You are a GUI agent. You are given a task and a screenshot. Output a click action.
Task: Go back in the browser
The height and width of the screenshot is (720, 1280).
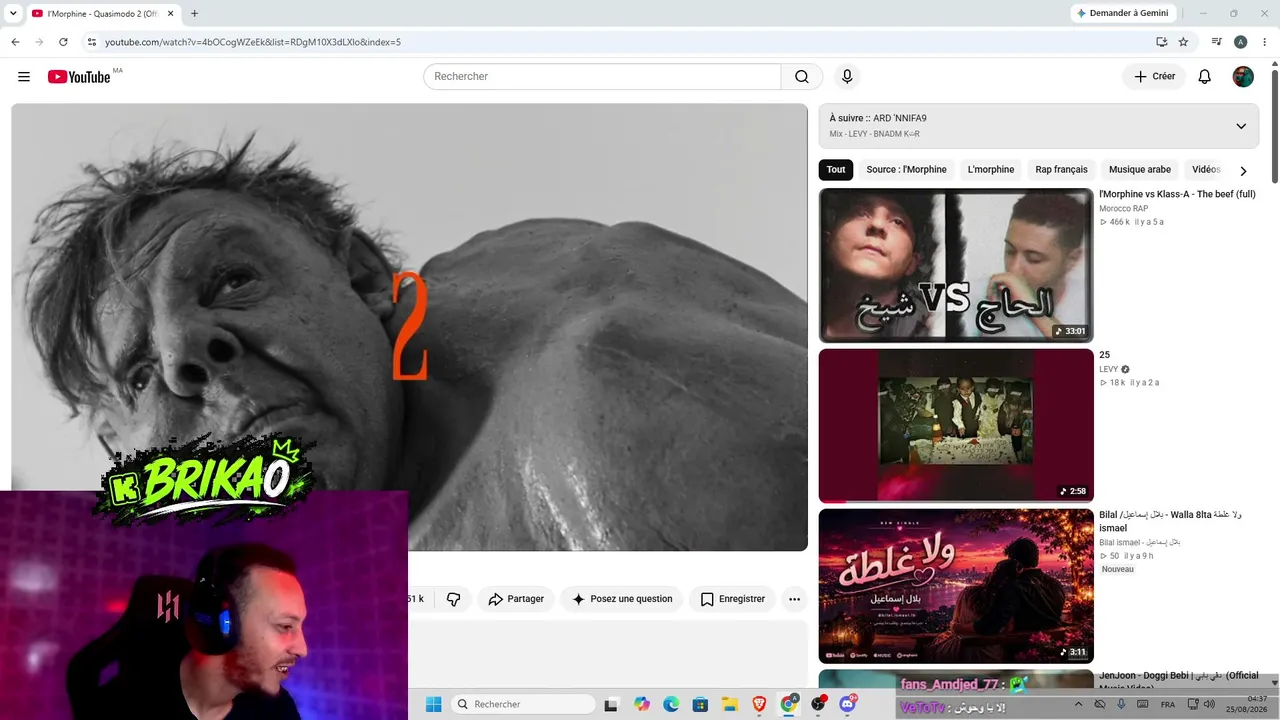(15, 42)
